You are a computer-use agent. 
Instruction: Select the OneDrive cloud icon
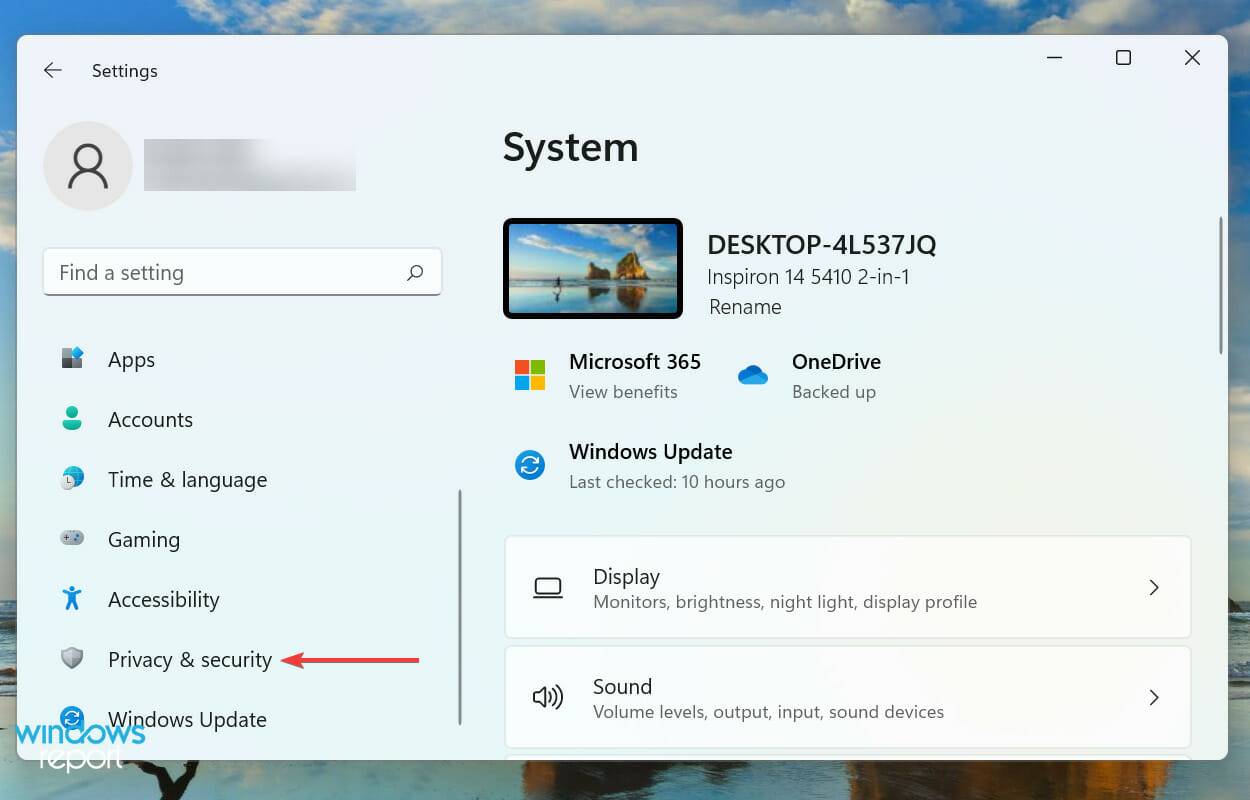click(753, 374)
